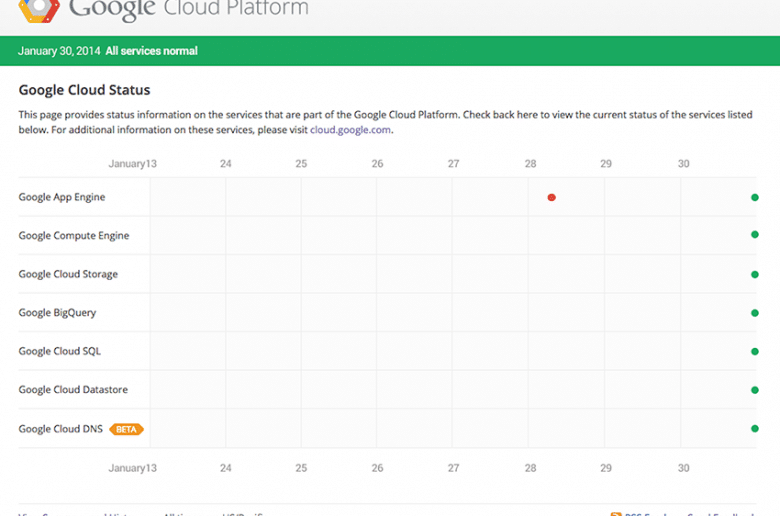Viewport: 780px width, 516px height.
Task: Open the cloud.google.com link
Action: point(350,130)
